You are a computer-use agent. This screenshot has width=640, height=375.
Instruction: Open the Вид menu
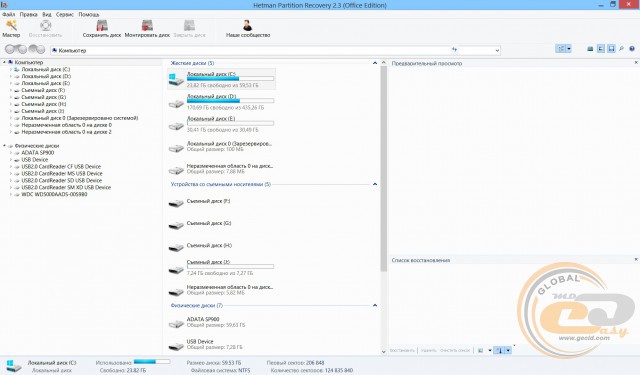click(47, 14)
